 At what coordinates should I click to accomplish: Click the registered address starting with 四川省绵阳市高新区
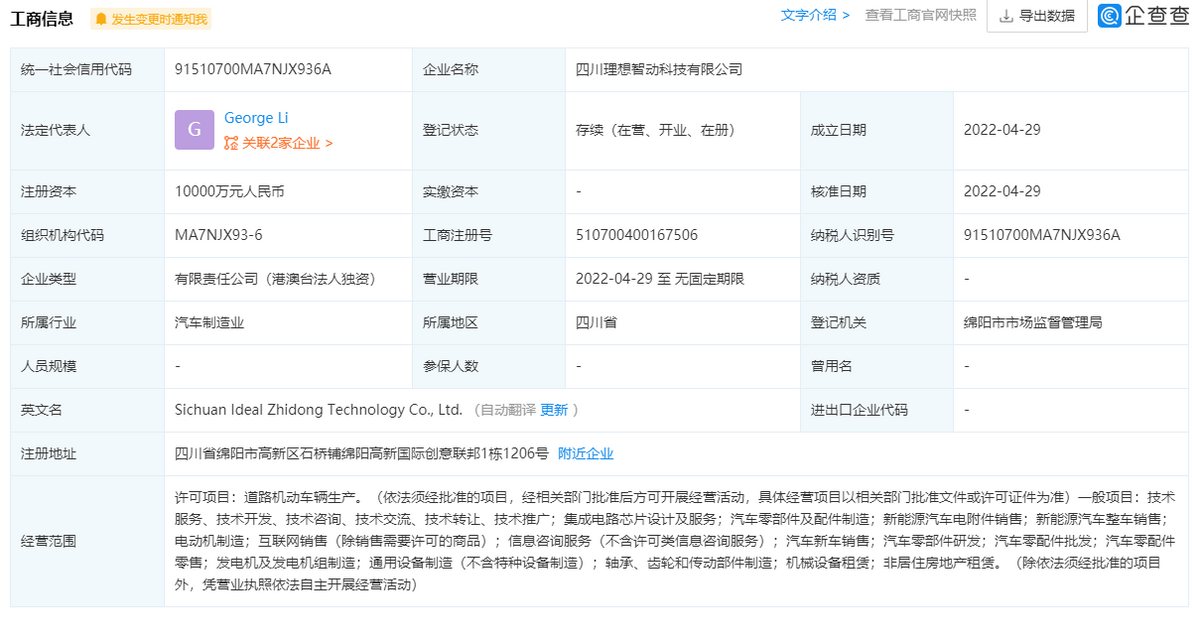pyautogui.click(x=362, y=453)
